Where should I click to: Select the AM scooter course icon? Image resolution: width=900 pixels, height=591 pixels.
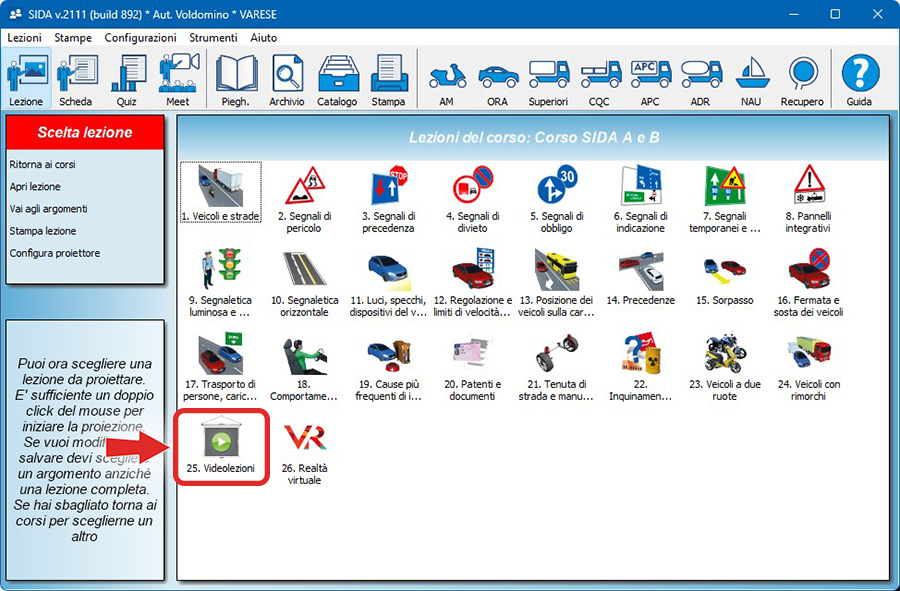446,81
